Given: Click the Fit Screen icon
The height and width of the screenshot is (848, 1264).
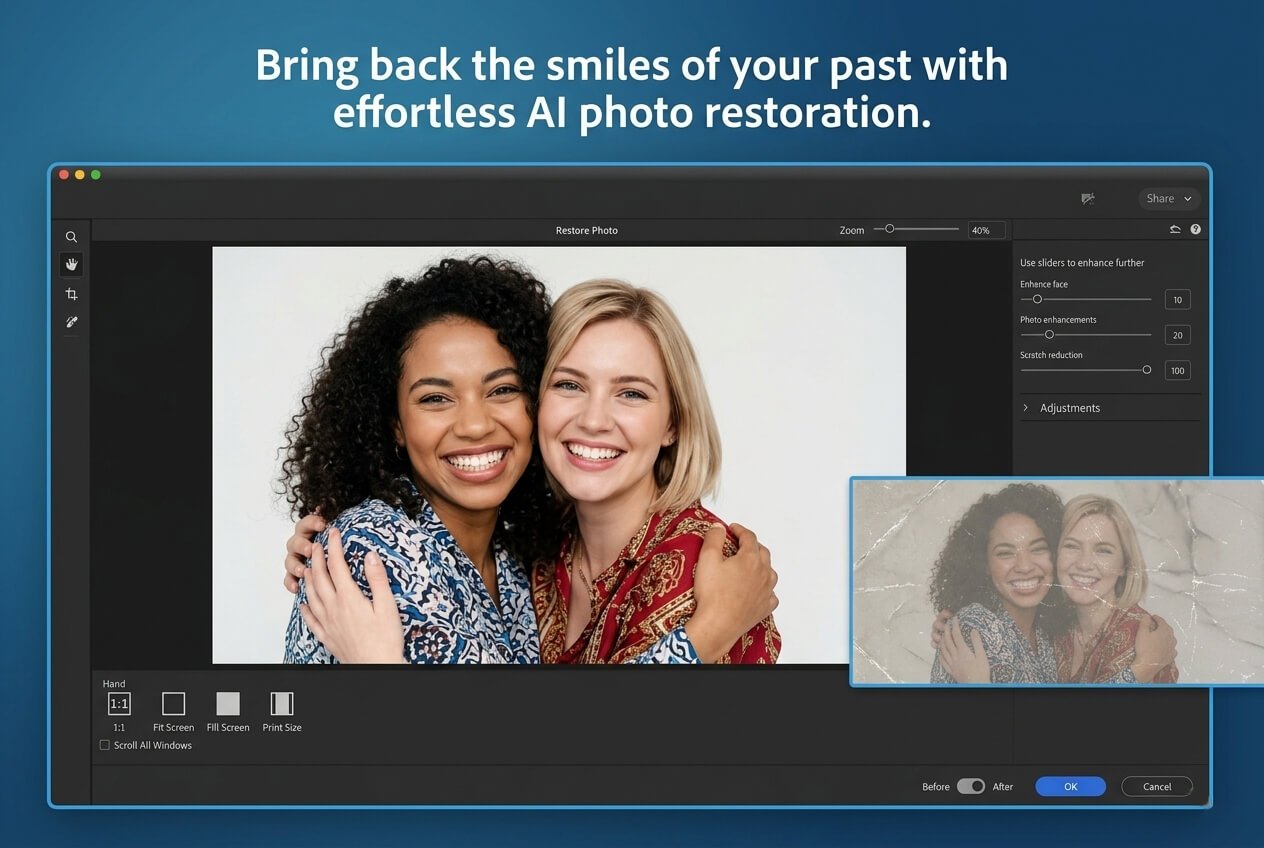Looking at the screenshot, I should pyautogui.click(x=173, y=703).
